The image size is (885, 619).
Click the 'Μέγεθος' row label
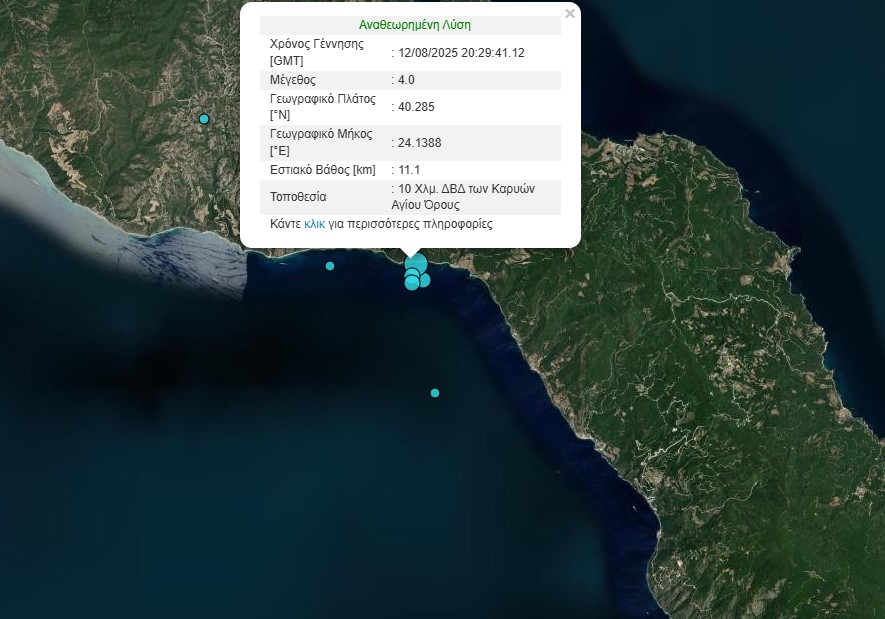(293, 80)
